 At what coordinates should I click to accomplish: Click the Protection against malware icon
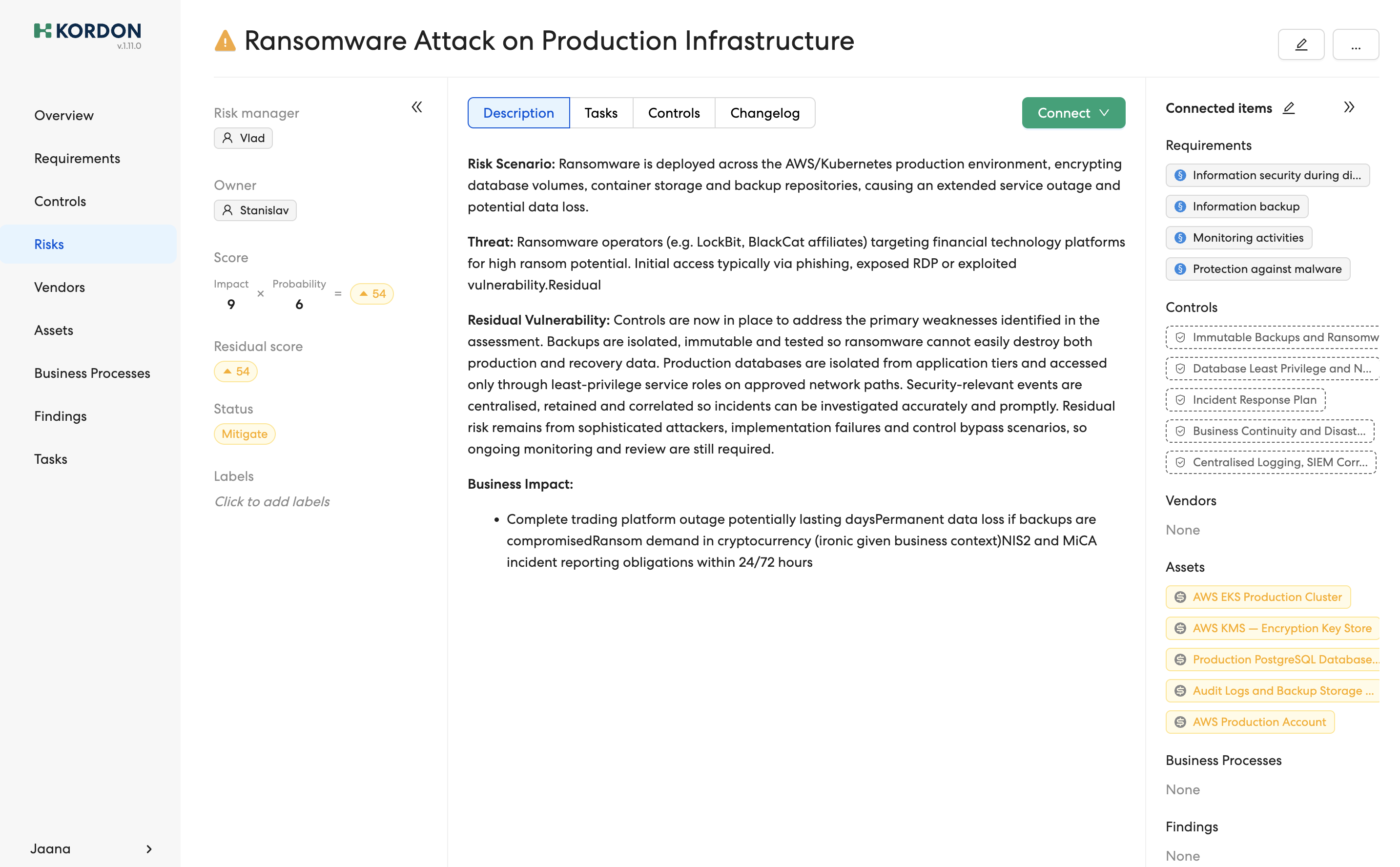tap(1180, 269)
